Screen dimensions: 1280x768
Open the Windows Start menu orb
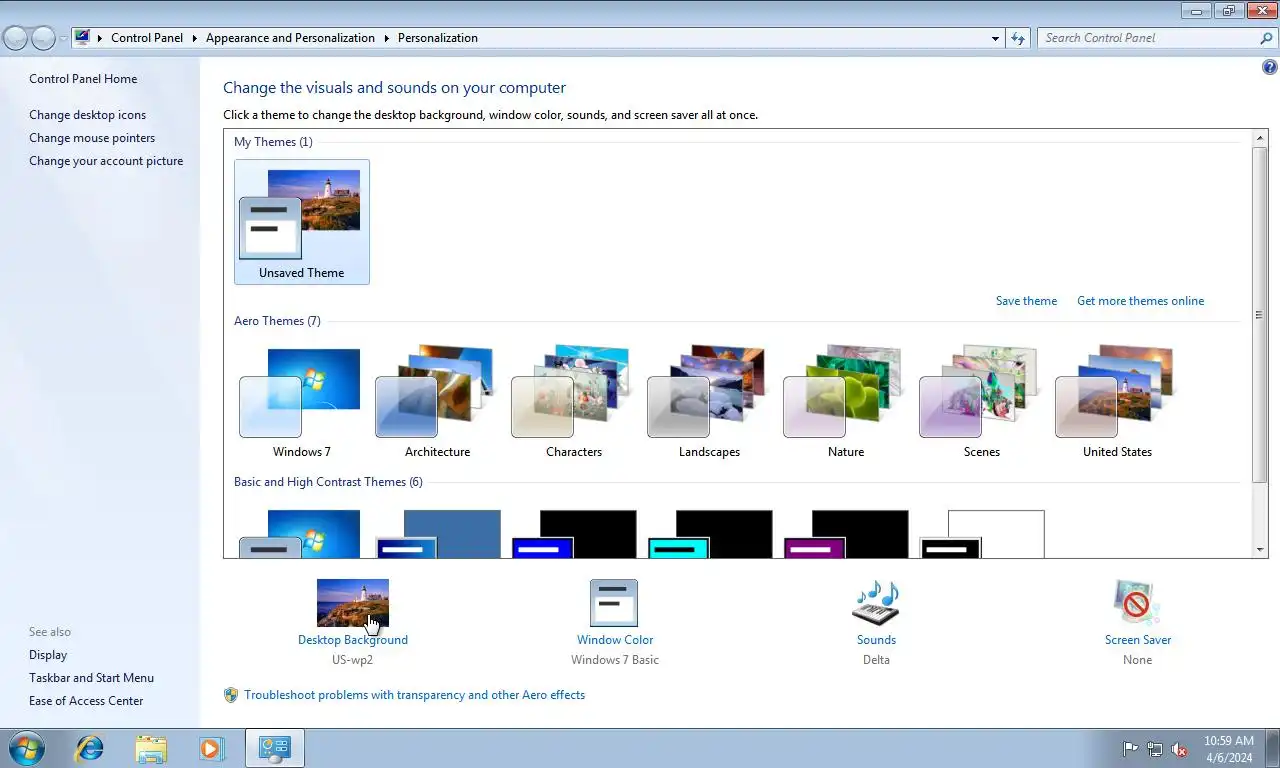pos(26,748)
